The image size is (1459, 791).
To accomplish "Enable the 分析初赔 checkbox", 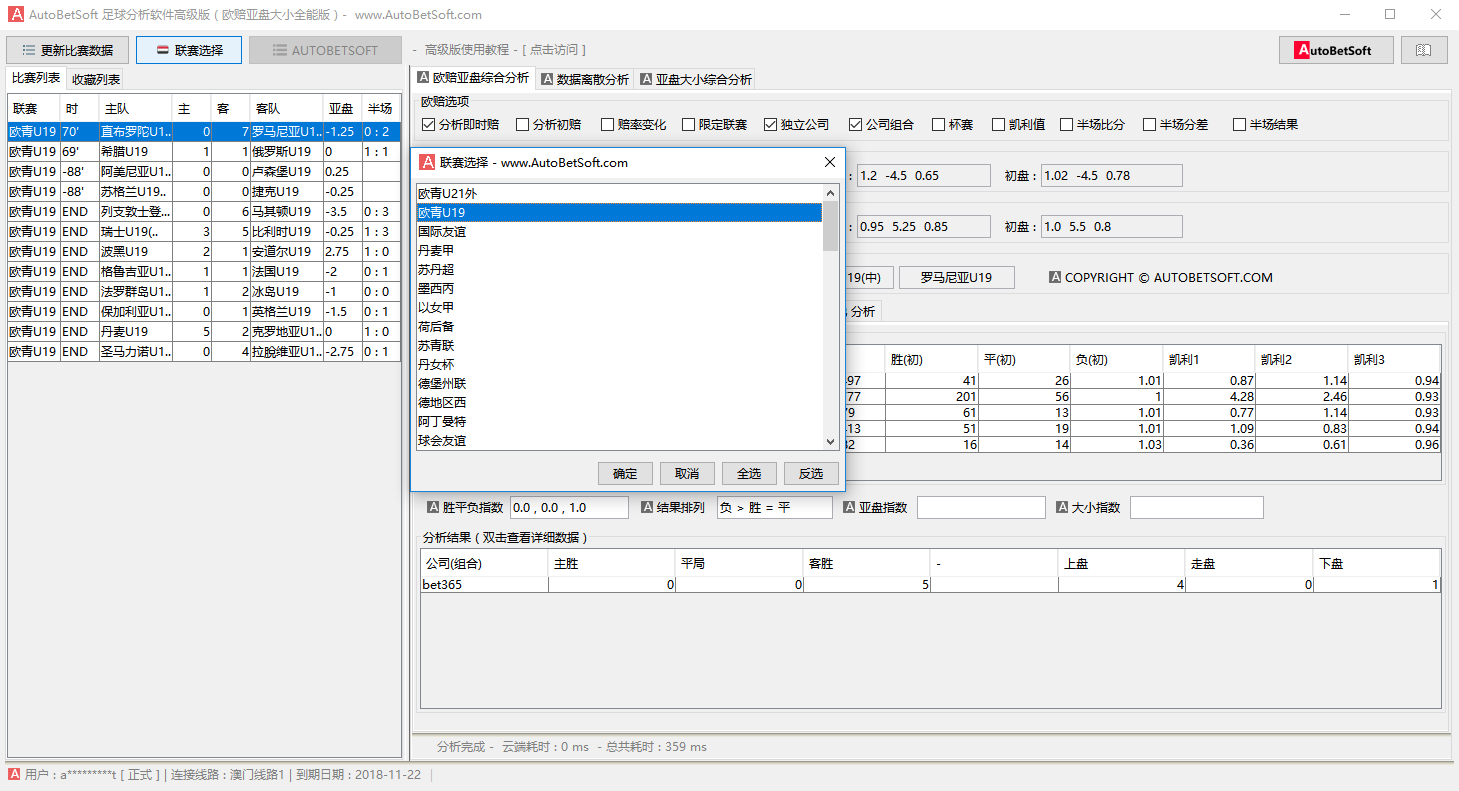I will point(549,125).
